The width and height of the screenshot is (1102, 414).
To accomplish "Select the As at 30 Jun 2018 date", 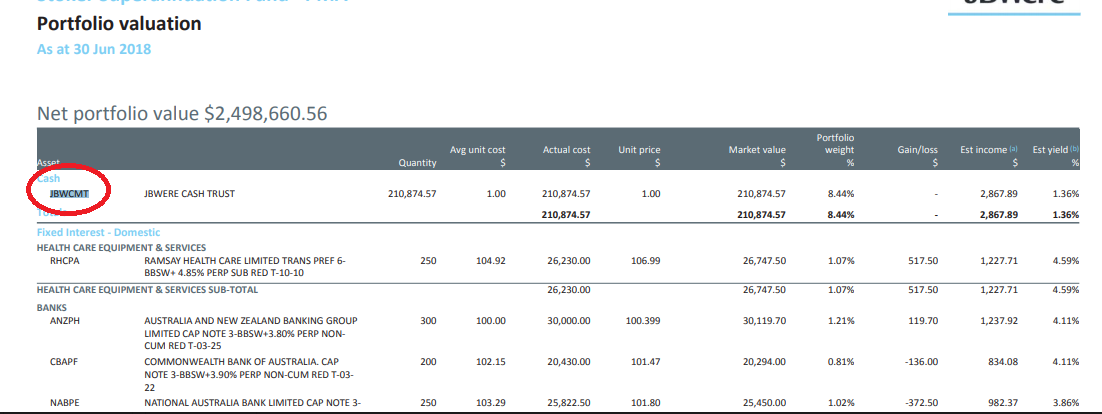I will 94,48.
